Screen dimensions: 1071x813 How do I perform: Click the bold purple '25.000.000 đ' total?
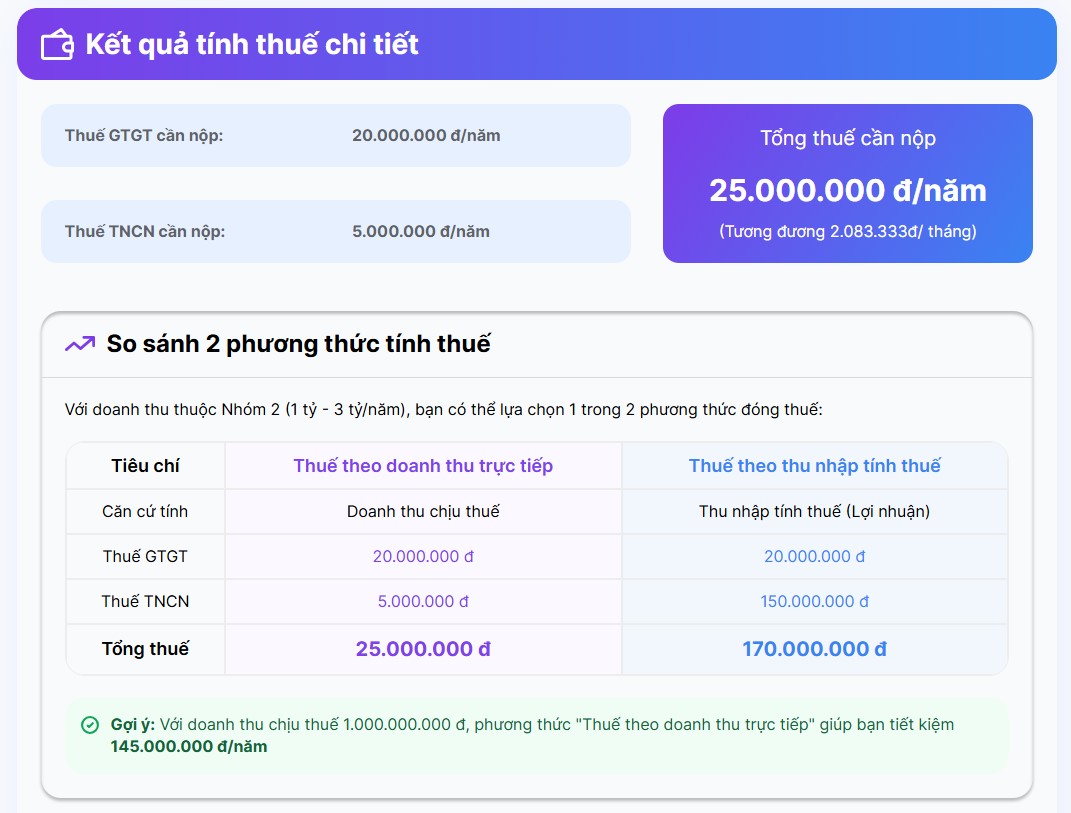423,649
